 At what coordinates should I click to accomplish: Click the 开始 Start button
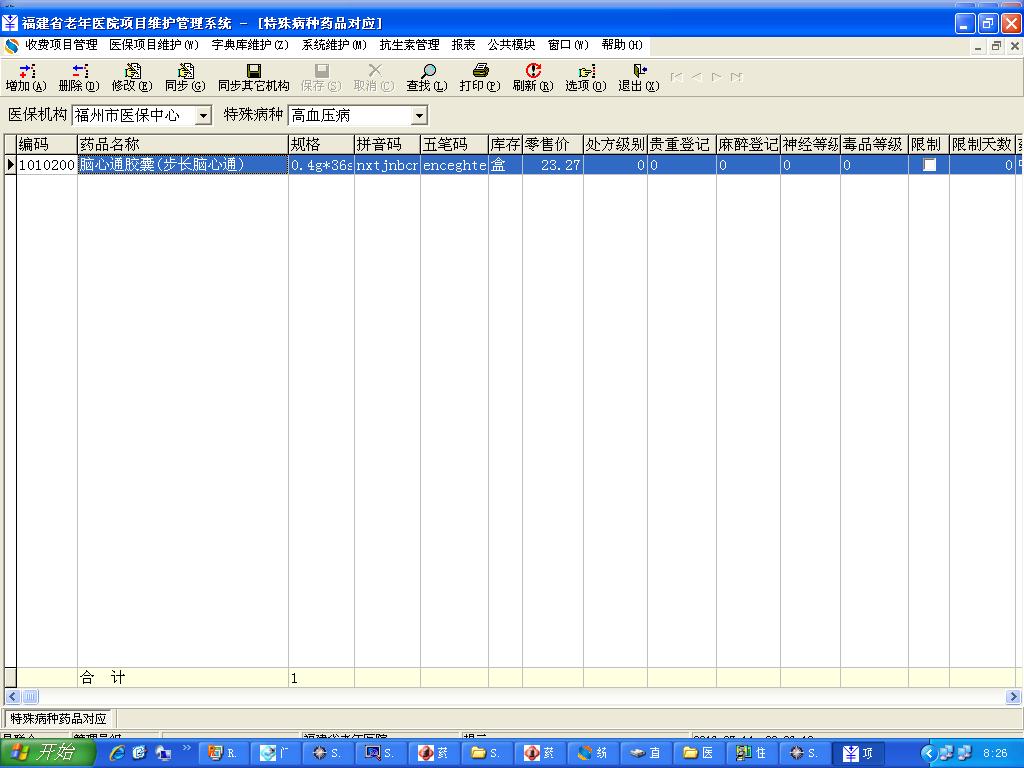coord(46,752)
